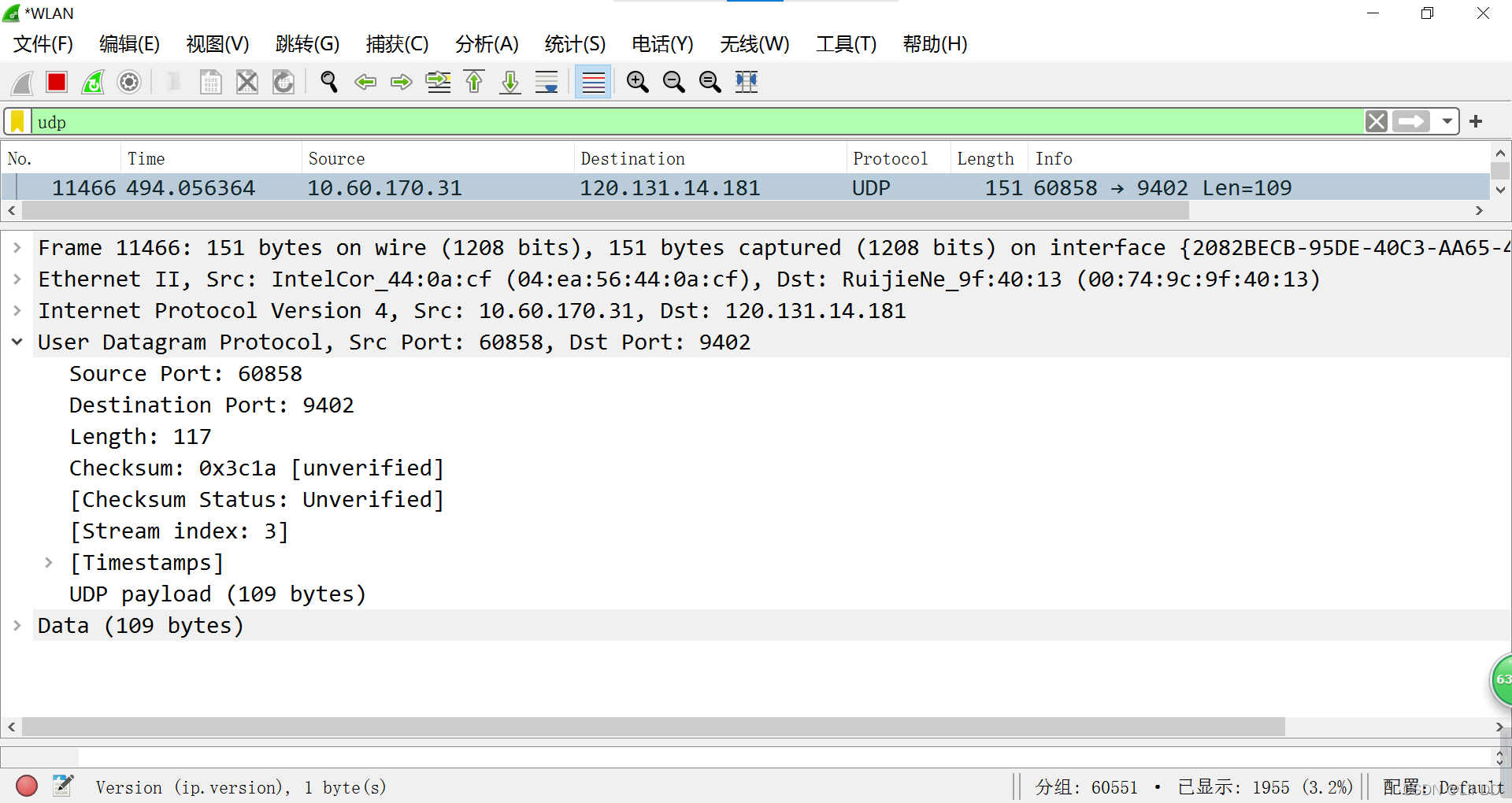This screenshot has height=803, width=1512.
Task: Go to specified packet icon
Action: (438, 82)
